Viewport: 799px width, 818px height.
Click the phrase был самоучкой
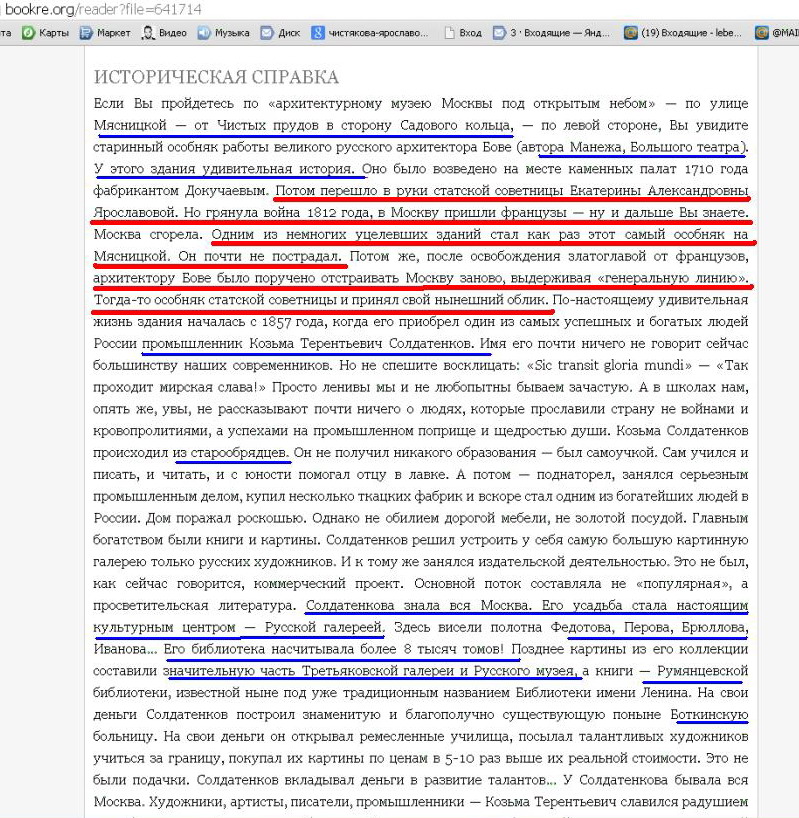[604, 453]
